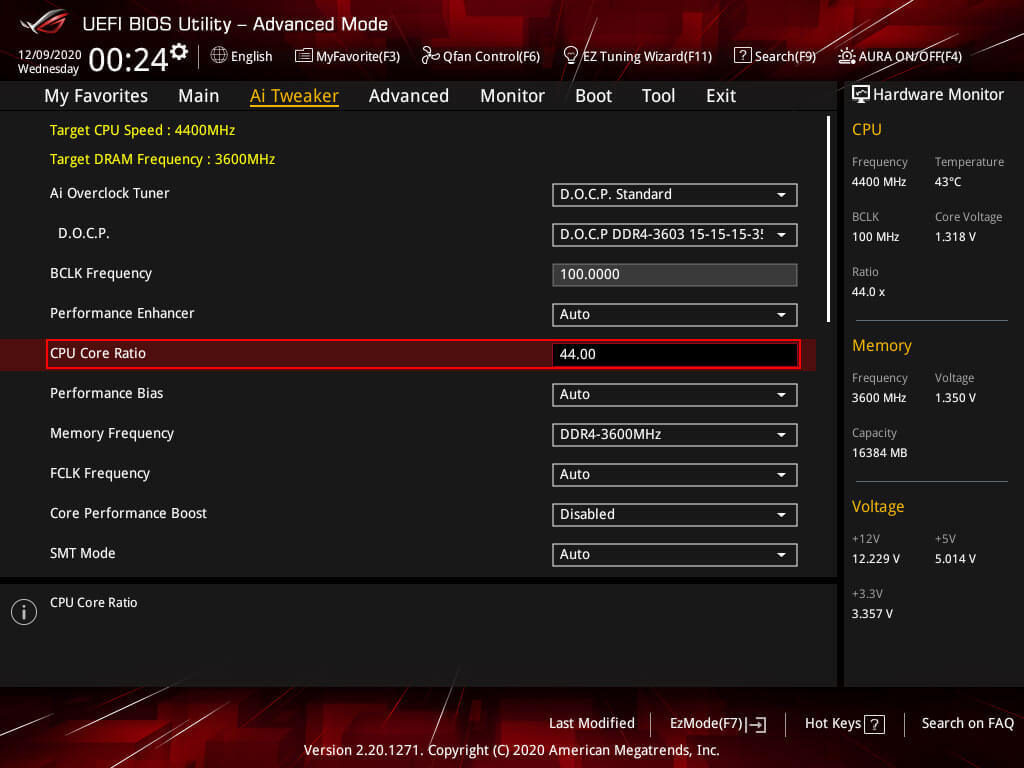
Task: Show the Hot Keys list
Action: (845, 724)
